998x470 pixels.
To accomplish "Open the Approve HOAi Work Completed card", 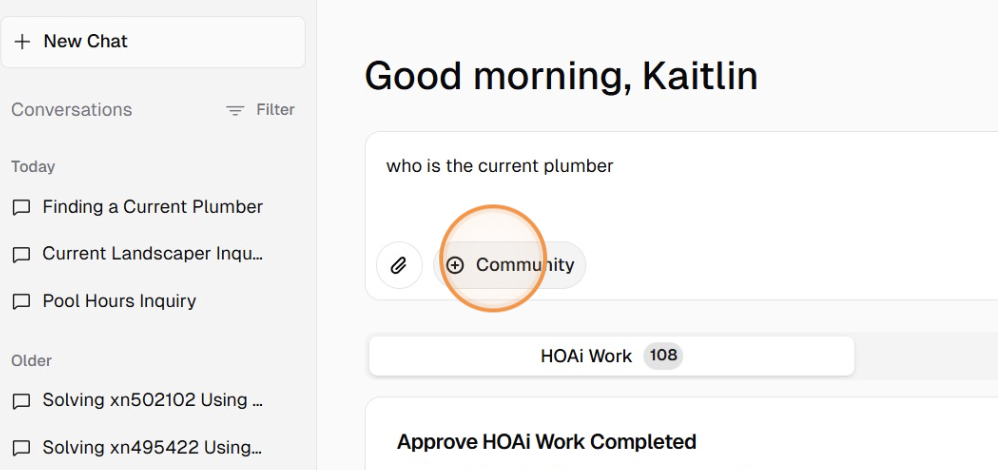I will pyautogui.click(x=546, y=442).
